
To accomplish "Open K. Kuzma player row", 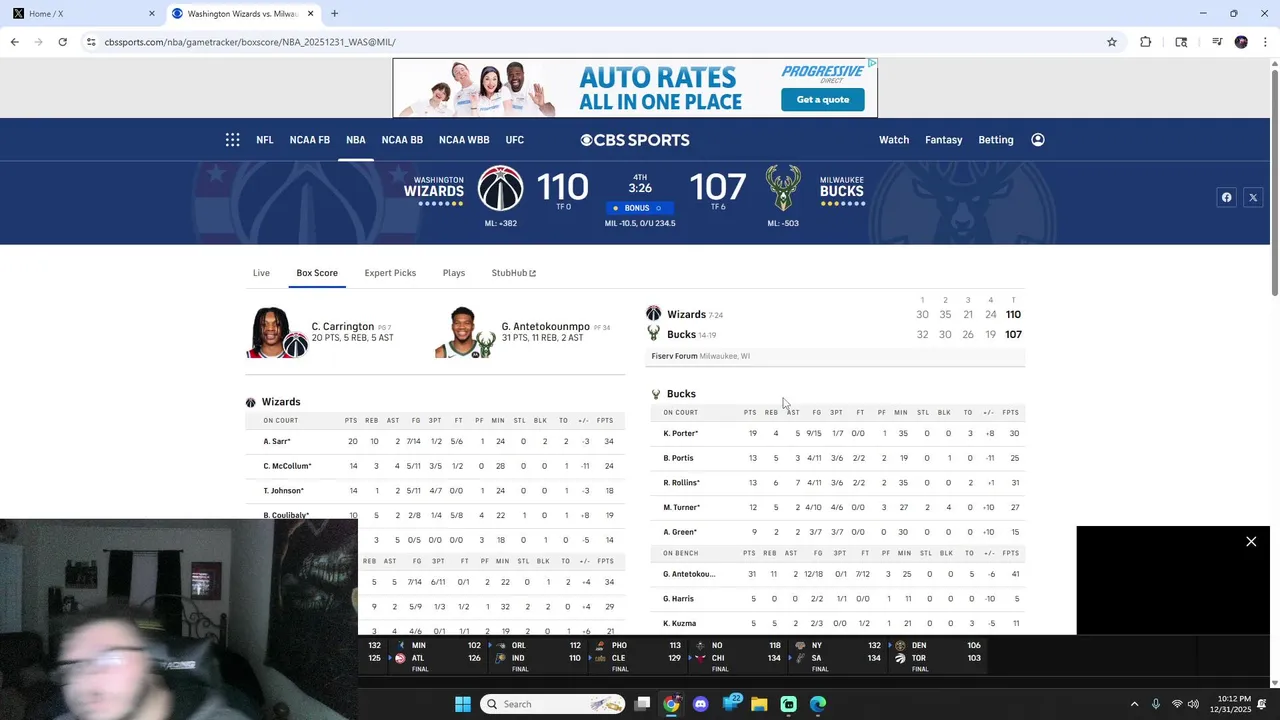I will click(835, 623).
